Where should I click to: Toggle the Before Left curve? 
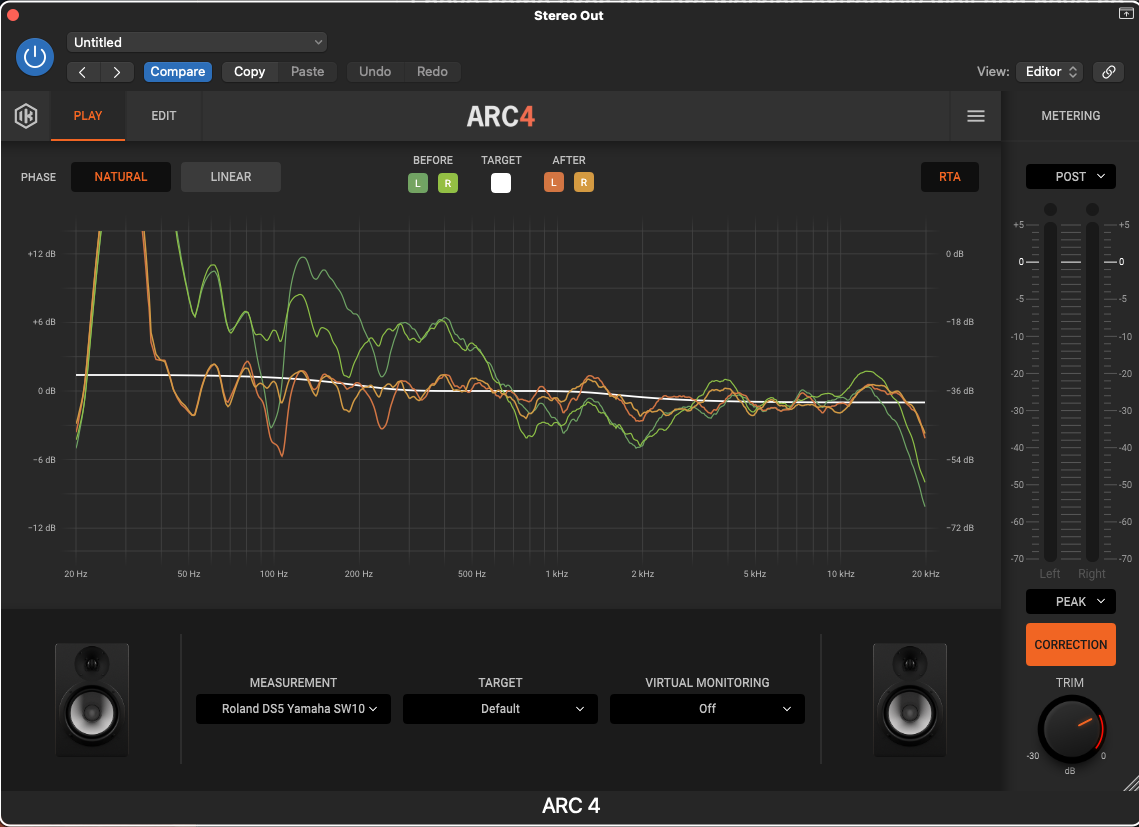[418, 183]
